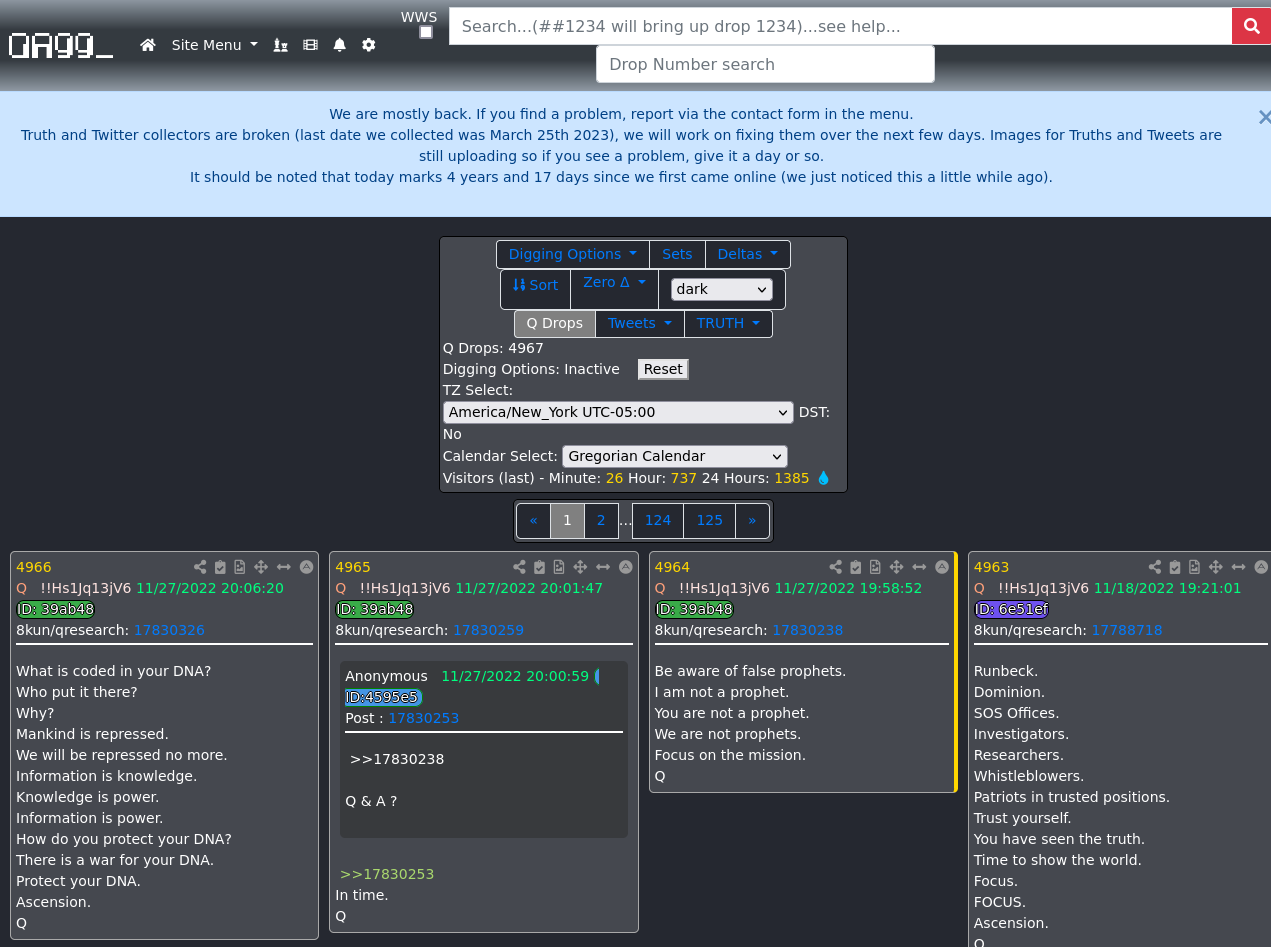Open post link 17830326
This screenshot has width=1271, height=947.
click(169, 630)
